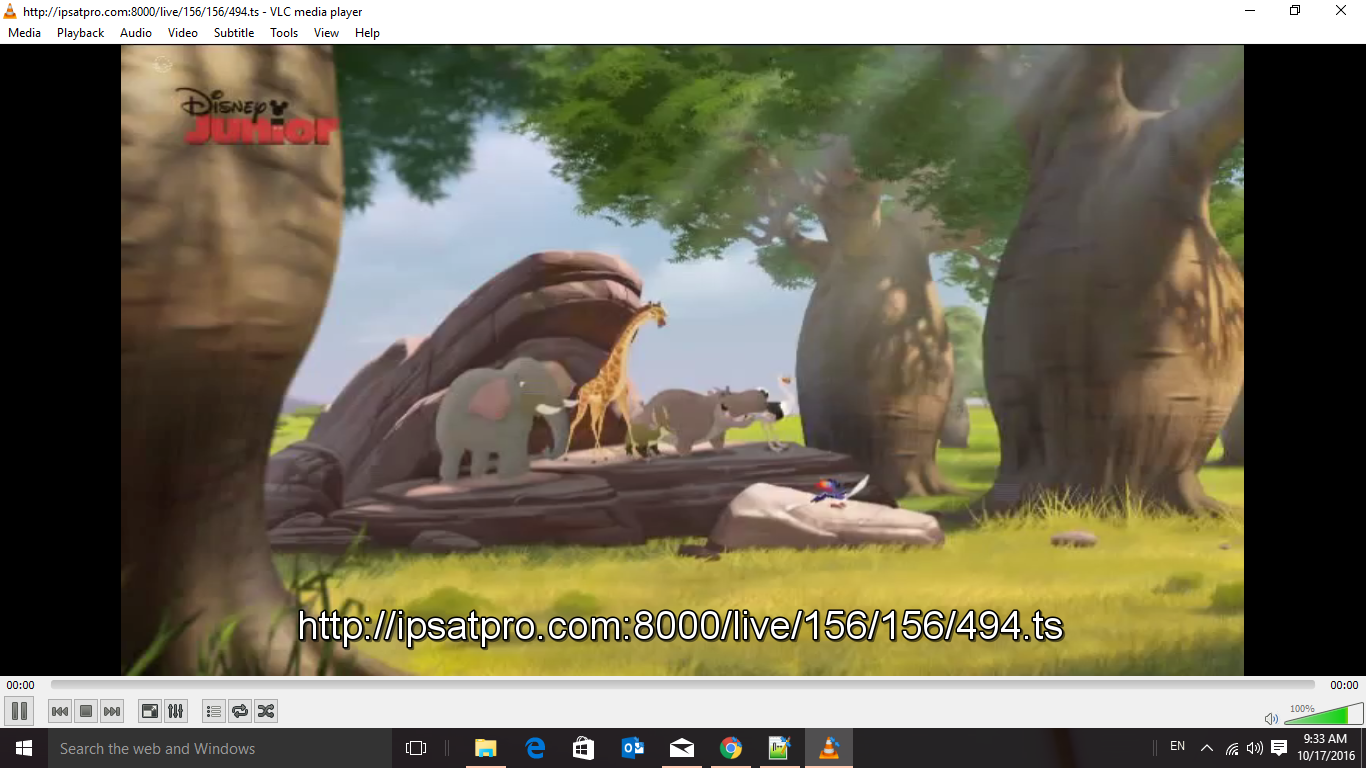Open the Tools menu
This screenshot has width=1366, height=768.
tap(284, 33)
